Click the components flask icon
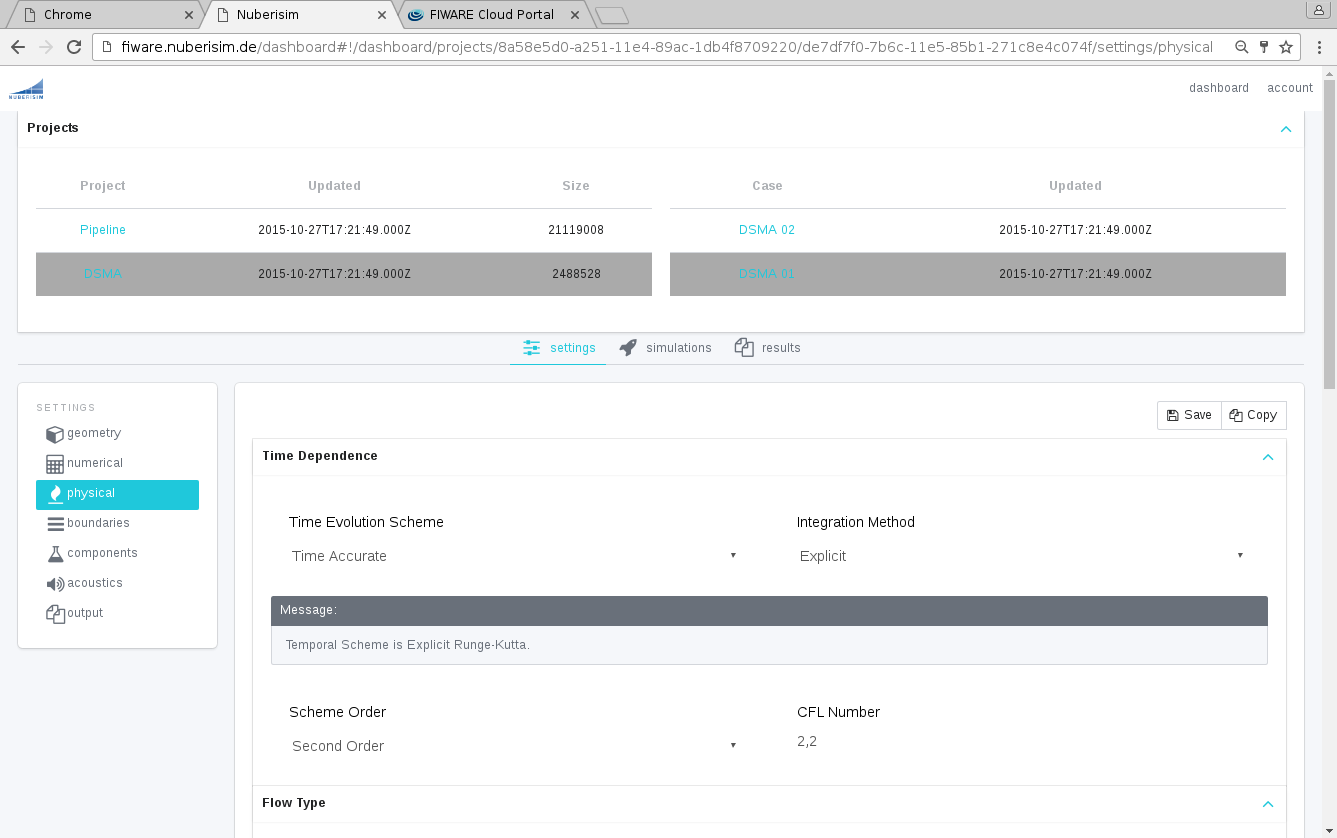The image size is (1337, 838). point(55,554)
